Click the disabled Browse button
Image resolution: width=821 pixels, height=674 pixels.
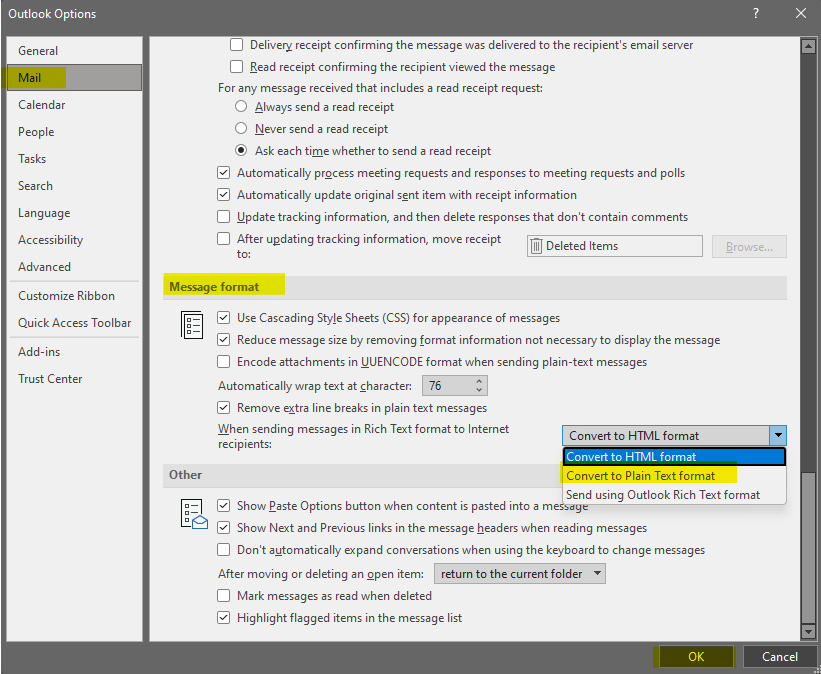(749, 246)
